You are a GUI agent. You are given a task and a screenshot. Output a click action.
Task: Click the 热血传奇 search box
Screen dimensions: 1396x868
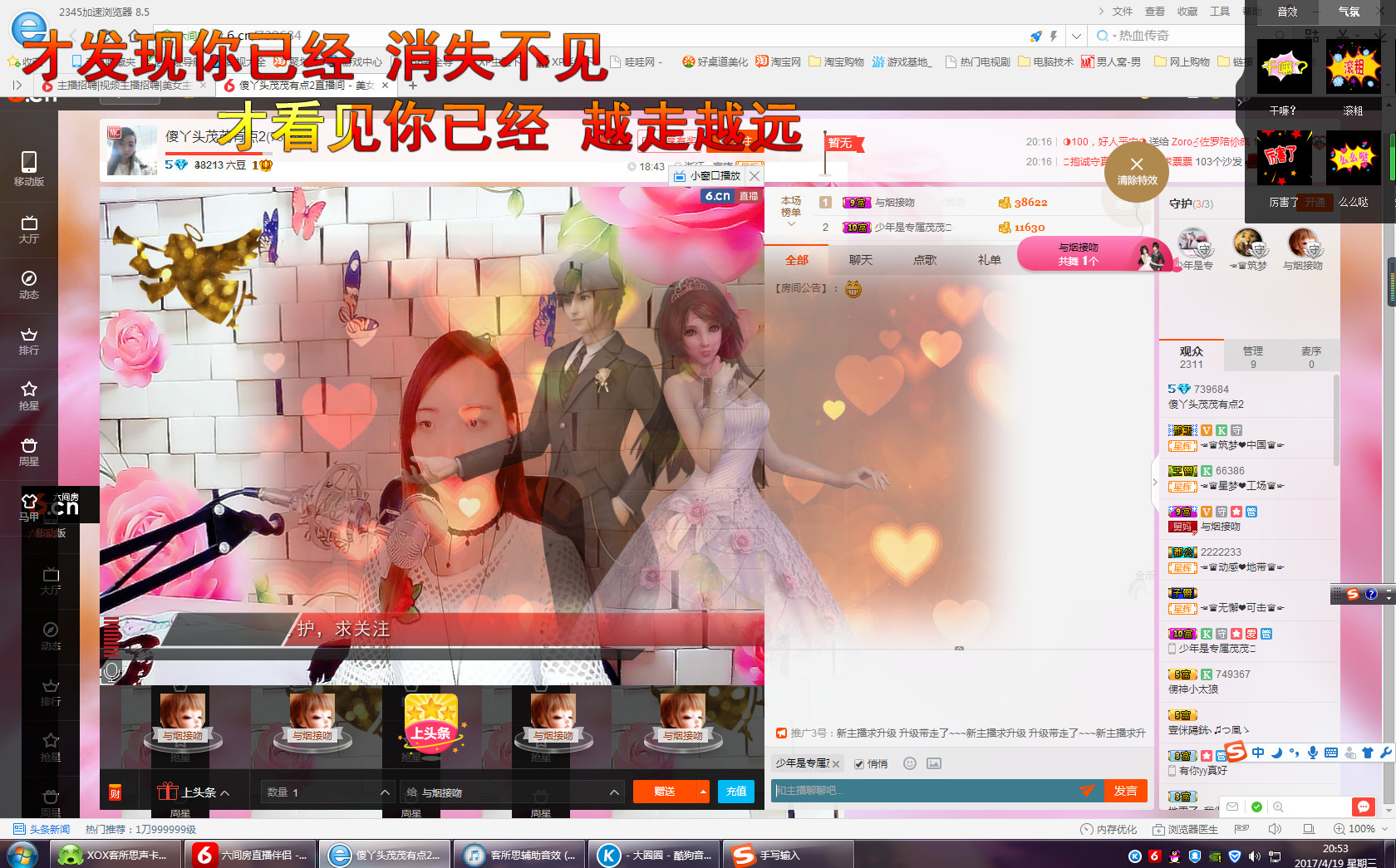click(1172, 36)
